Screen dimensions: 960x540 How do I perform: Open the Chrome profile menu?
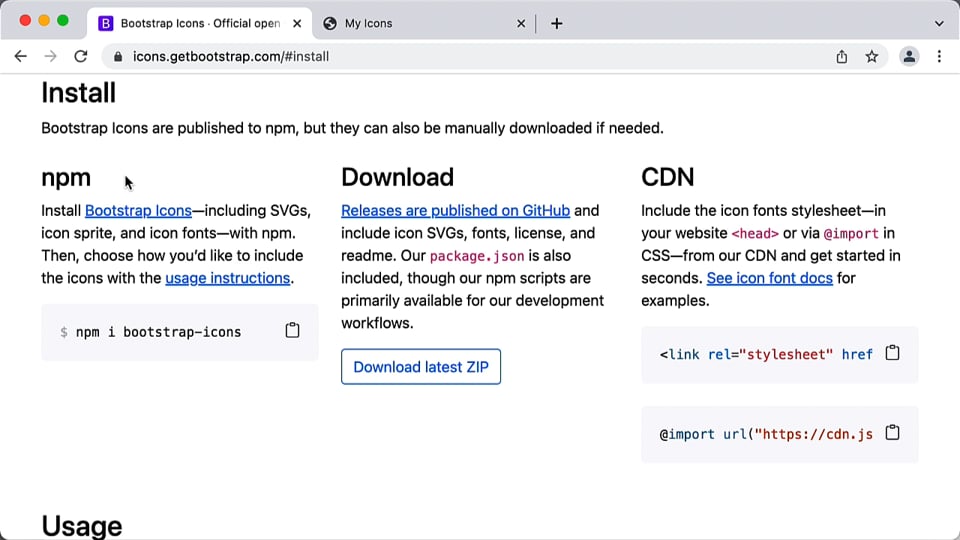[x=909, y=56]
